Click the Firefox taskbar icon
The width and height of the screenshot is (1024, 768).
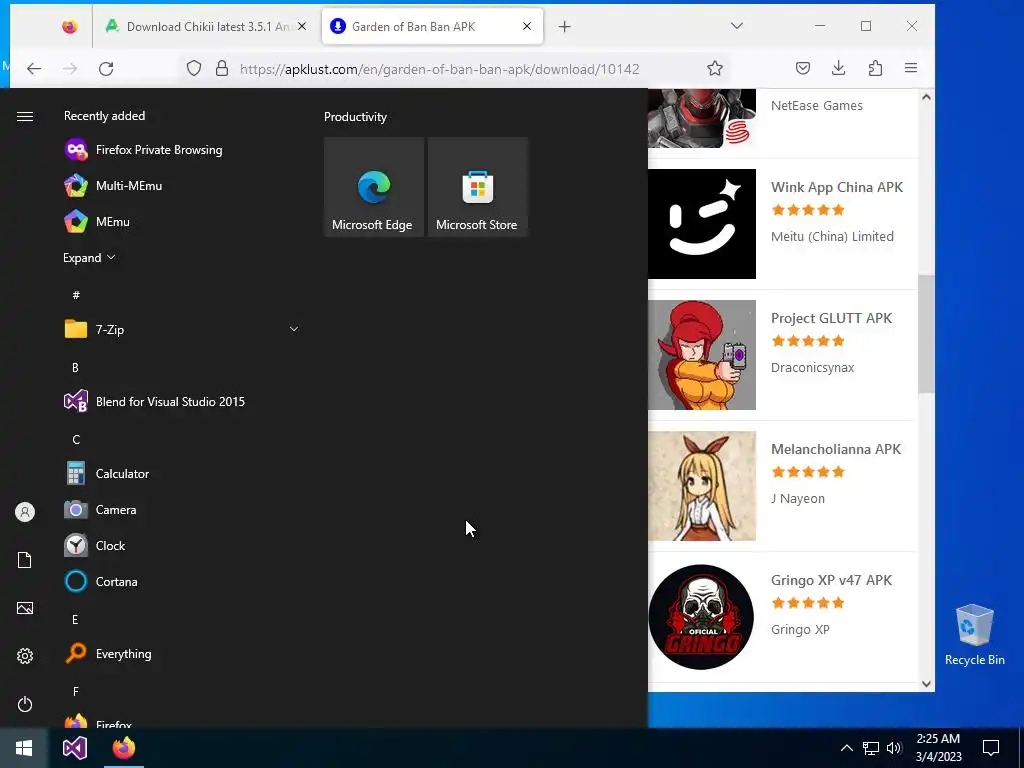(x=123, y=748)
